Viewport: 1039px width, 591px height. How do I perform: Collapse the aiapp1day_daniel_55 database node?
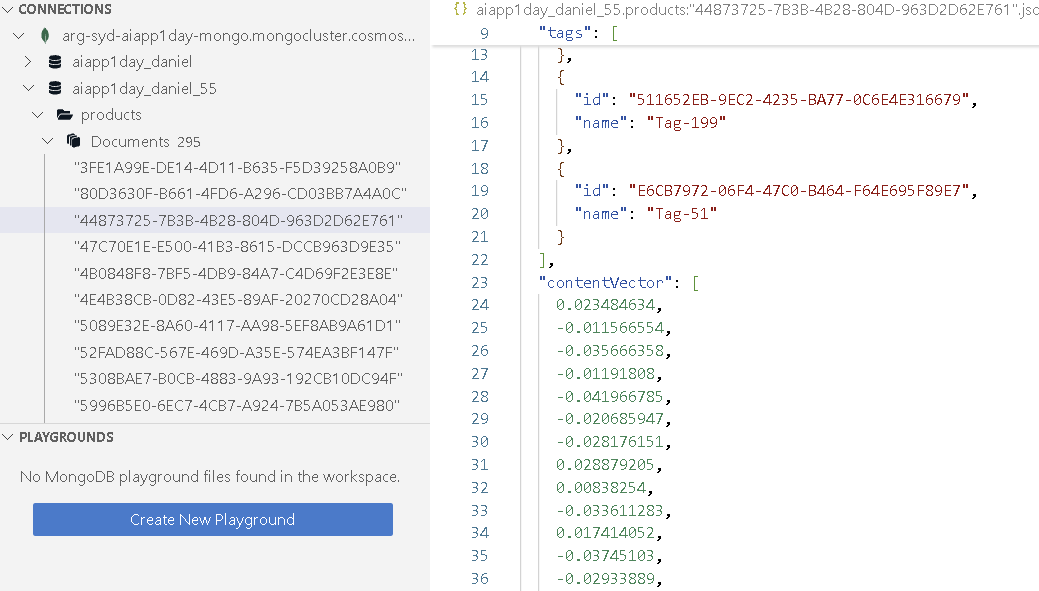tap(29, 89)
